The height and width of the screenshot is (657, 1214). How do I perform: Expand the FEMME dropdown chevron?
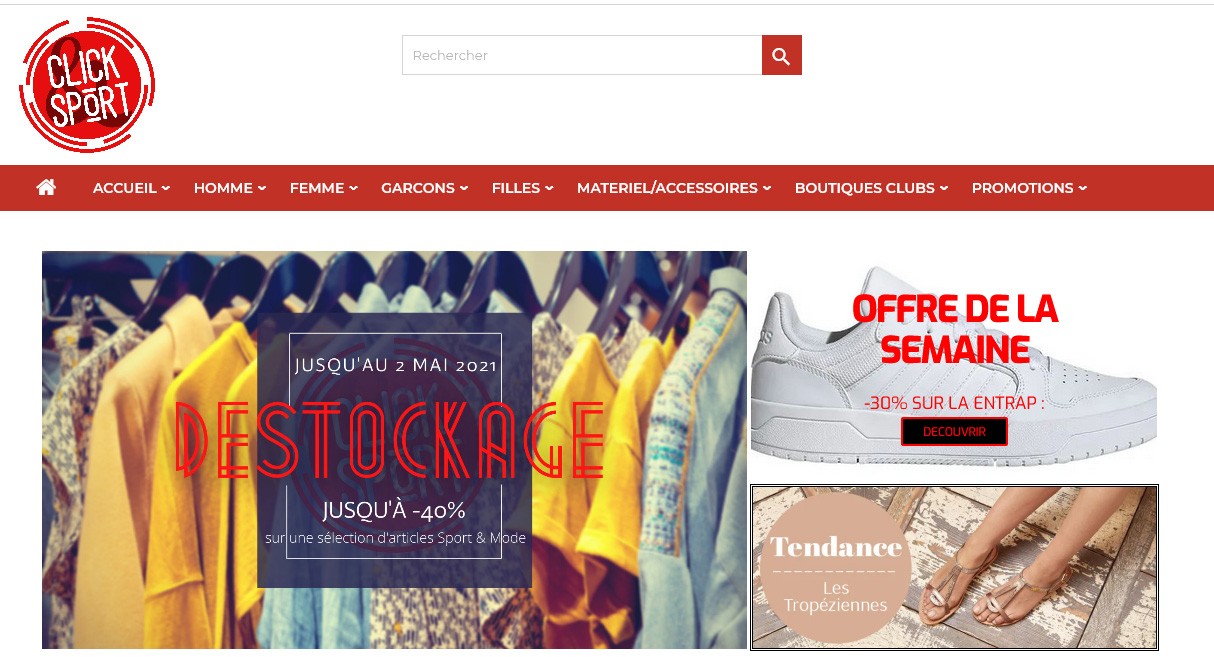353,188
